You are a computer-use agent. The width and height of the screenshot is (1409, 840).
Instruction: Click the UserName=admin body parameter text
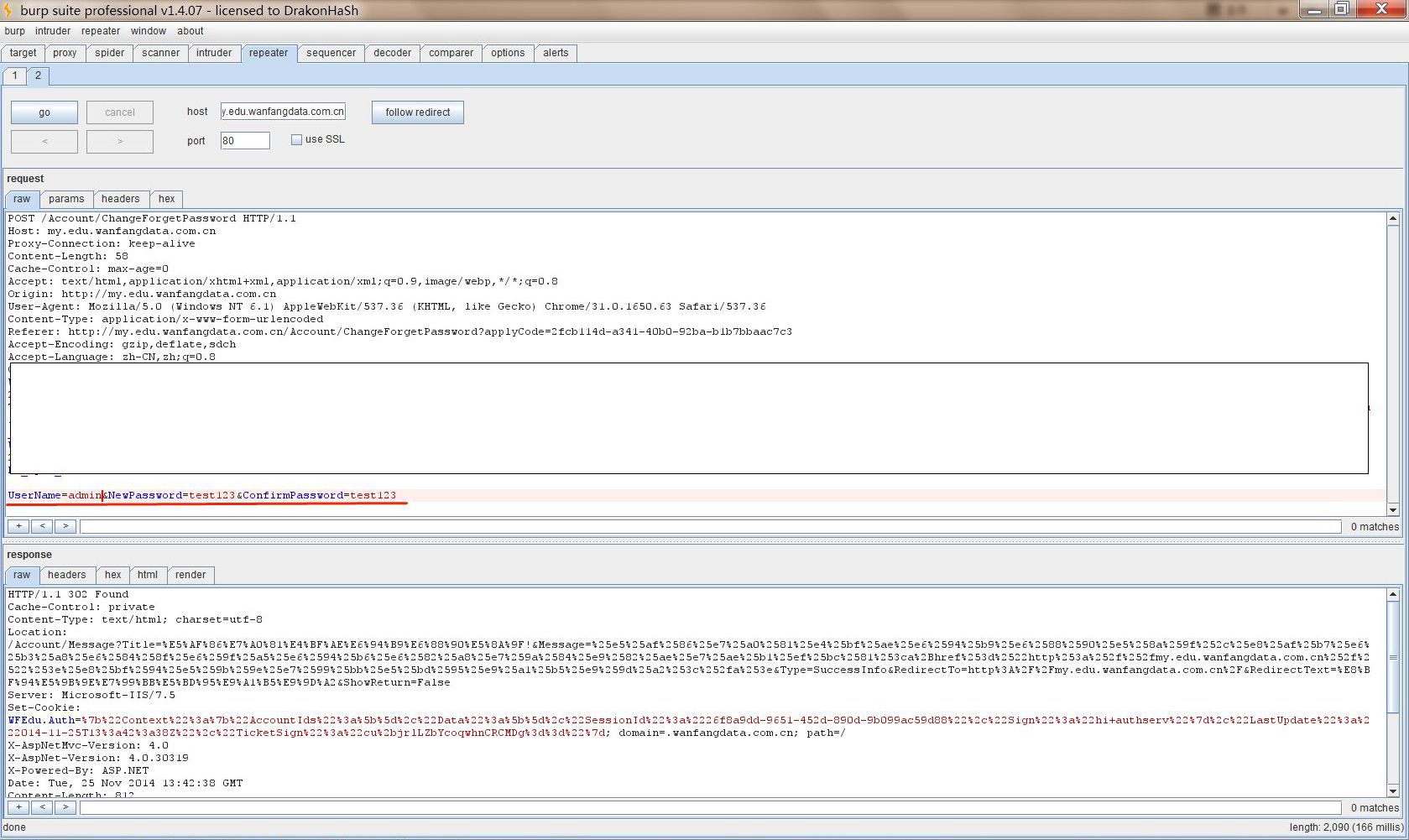click(55, 495)
